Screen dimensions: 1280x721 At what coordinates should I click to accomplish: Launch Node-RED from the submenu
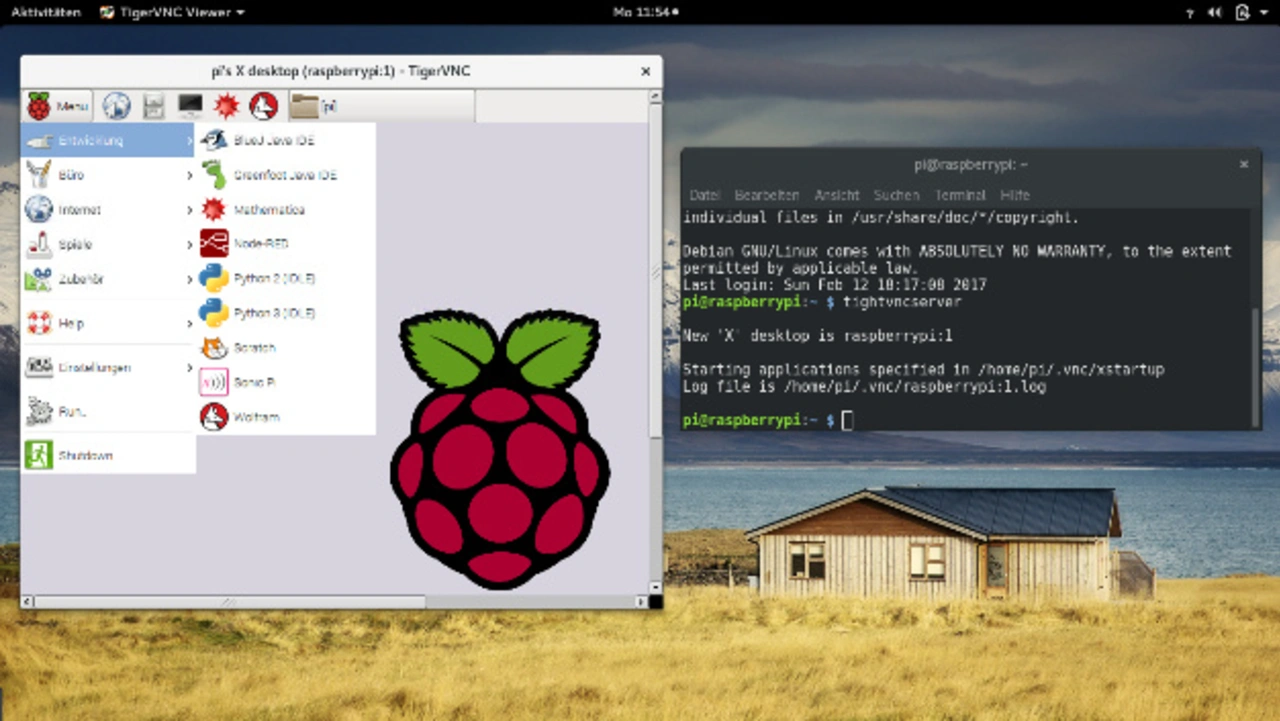coord(286,244)
